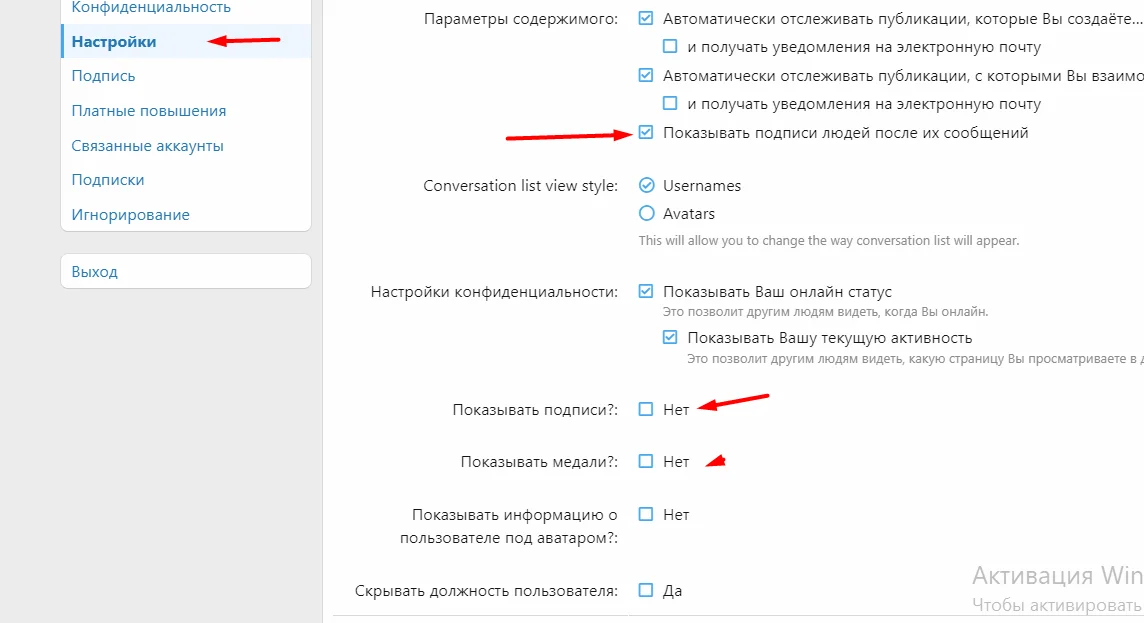Enable email notifications for interacted publications
Image resolution: width=1144 pixels, height=623 pixels.
pyautogui.click(x=670, y=104)
